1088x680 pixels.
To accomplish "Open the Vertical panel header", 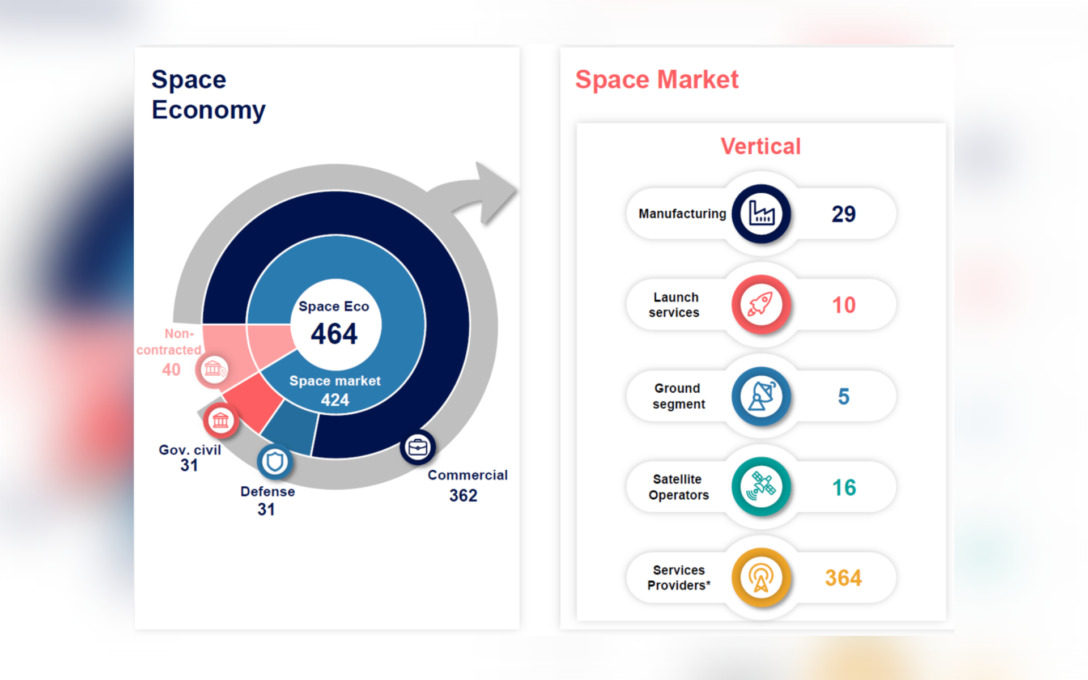I will click(x=761, y=146).
